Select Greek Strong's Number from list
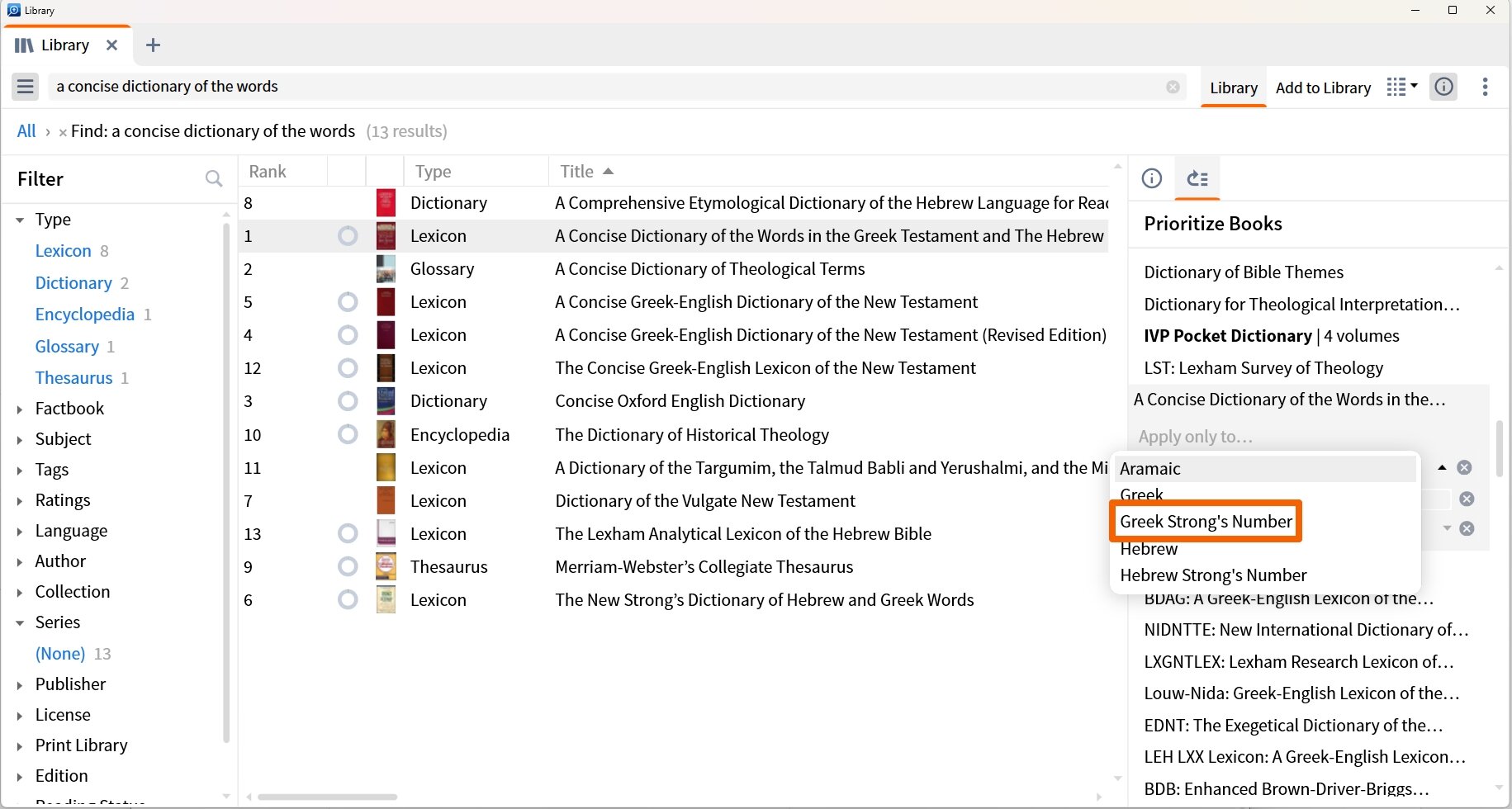Viewport: 1512px width, 809px height. (x=1206, y=522)
